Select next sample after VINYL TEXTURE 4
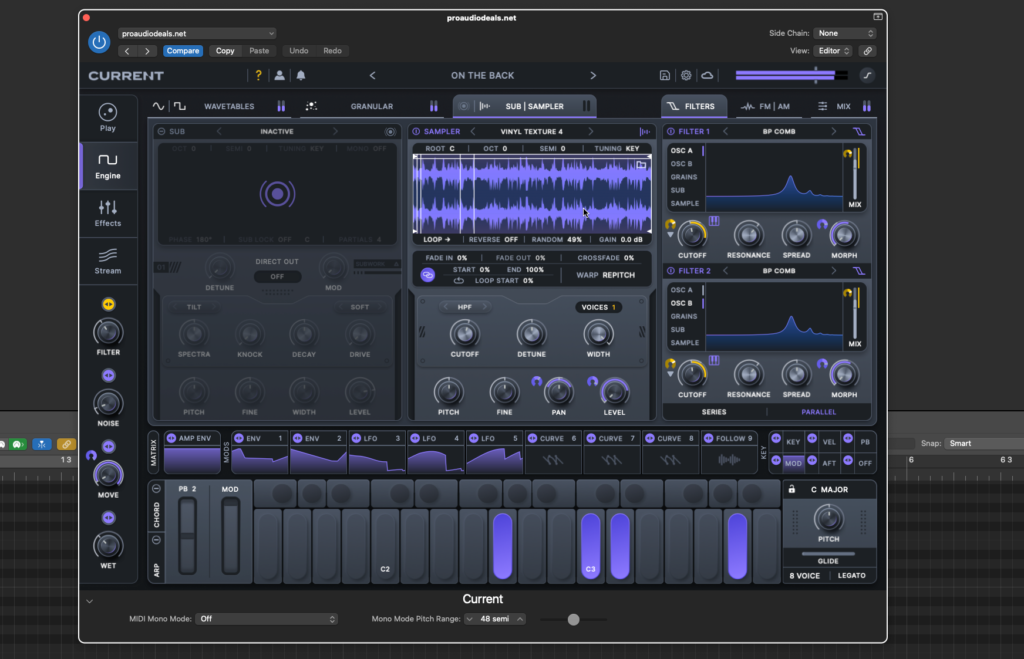Screen dimensions: 1024x659 coord(590,131)
